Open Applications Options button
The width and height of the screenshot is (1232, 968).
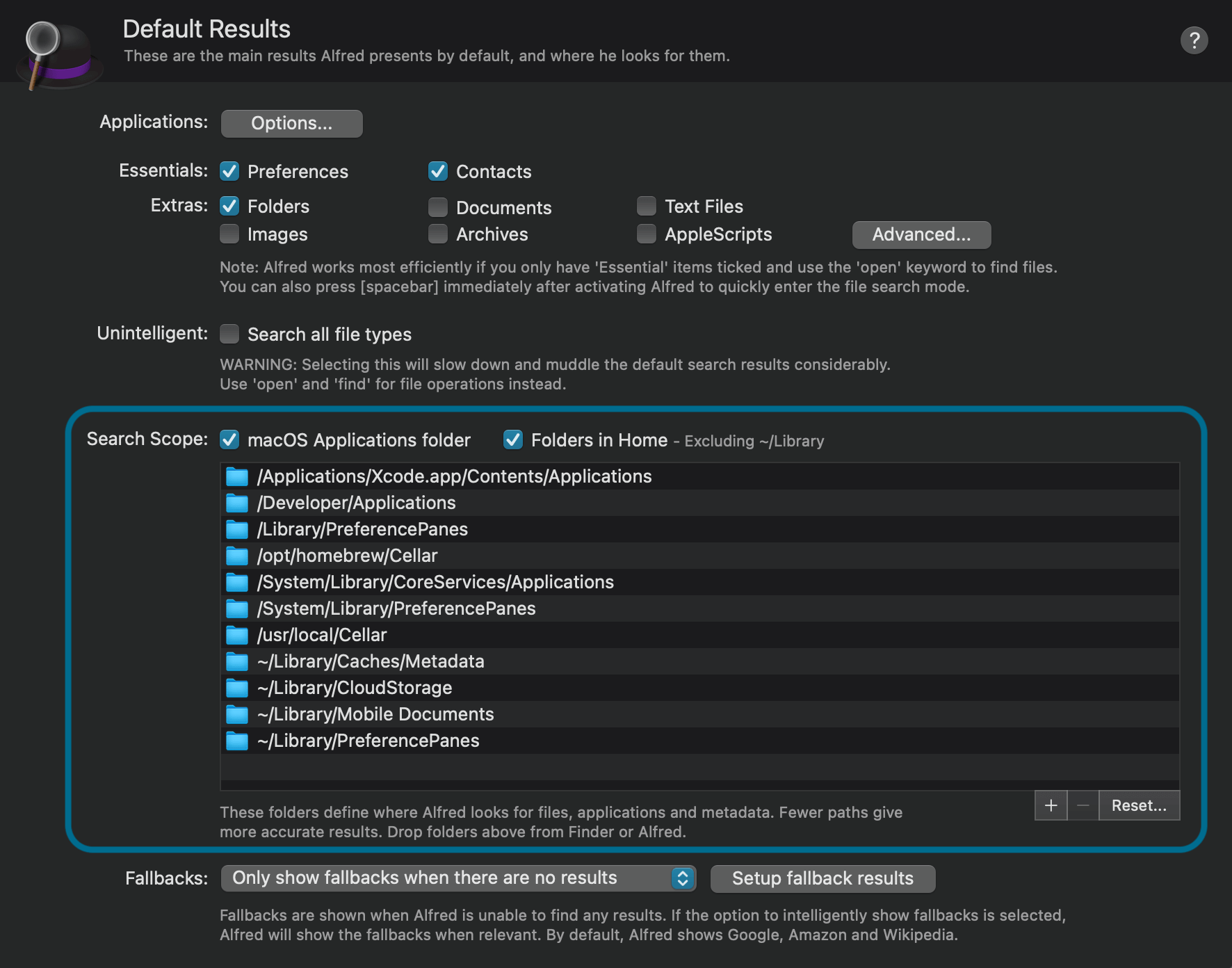[x=291, y=123]
